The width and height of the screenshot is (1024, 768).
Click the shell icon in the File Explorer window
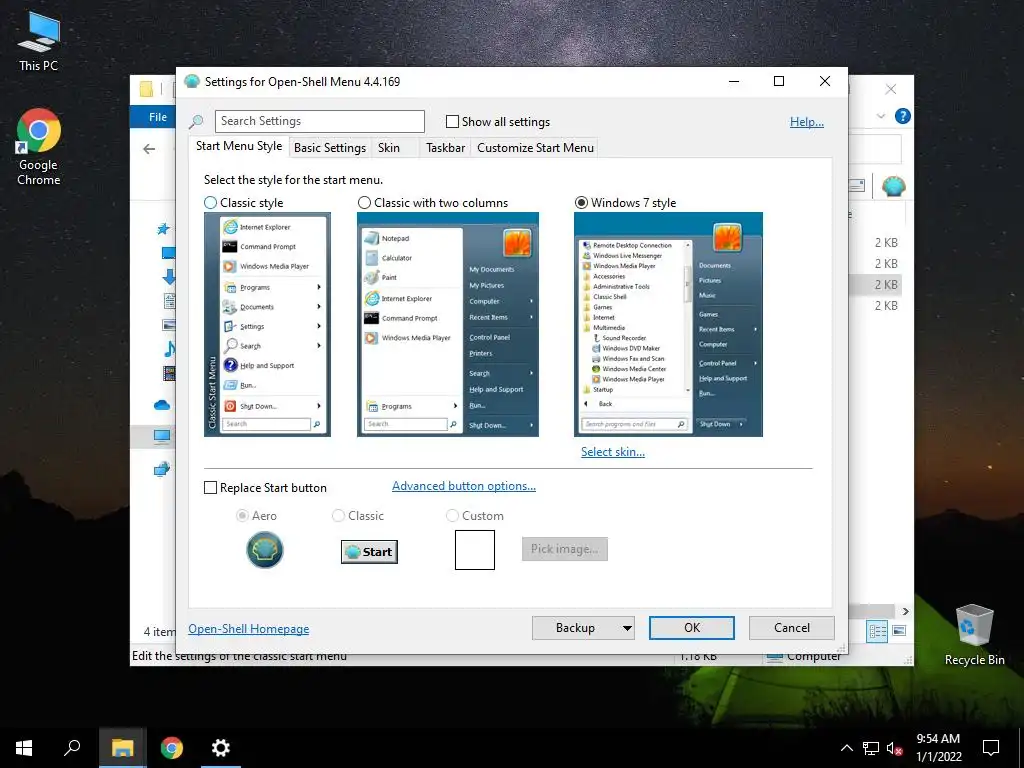point(893,186)
